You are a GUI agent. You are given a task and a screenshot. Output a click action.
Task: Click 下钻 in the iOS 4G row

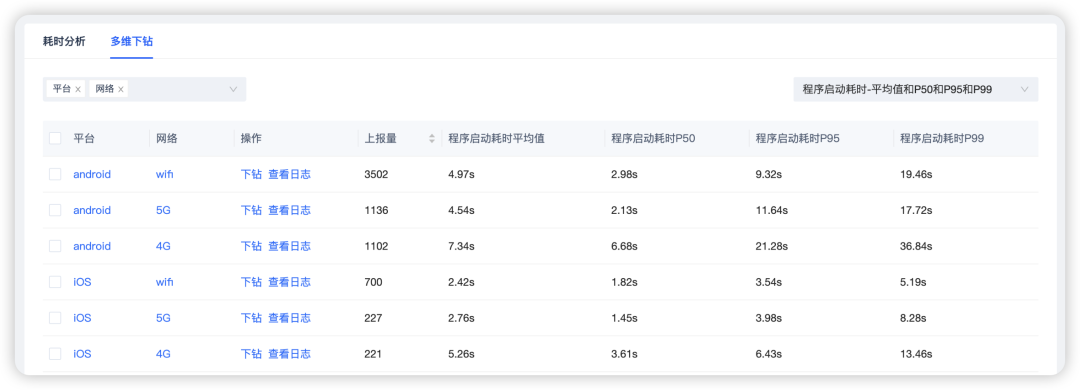(251, 353)
